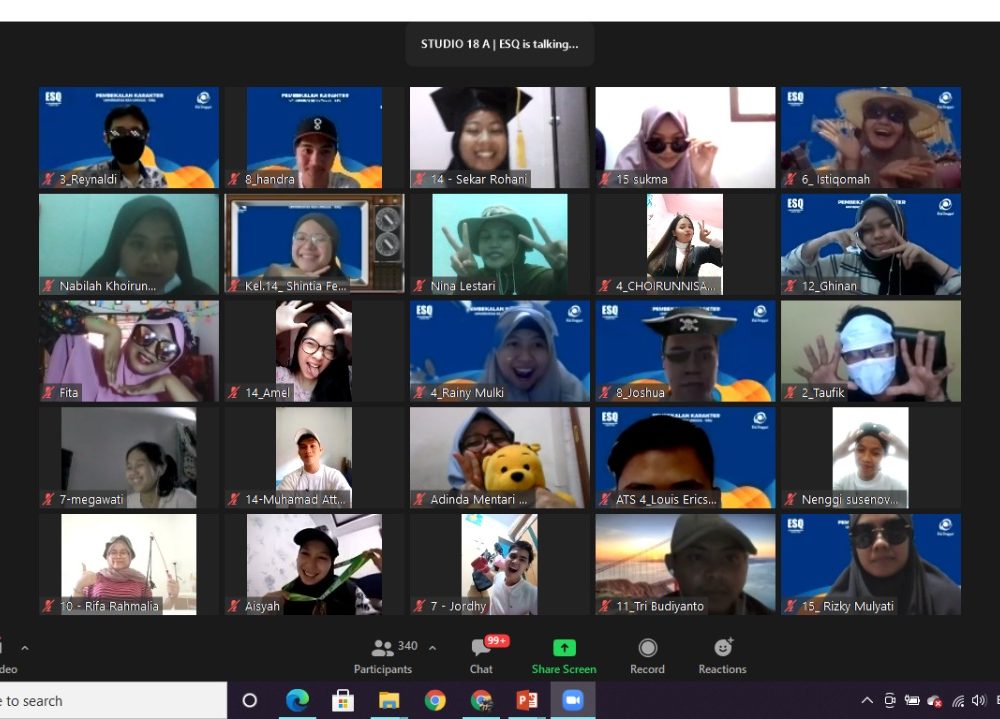
Task: Click the Adinda Mentari video tile
Action: coord(499,457)
